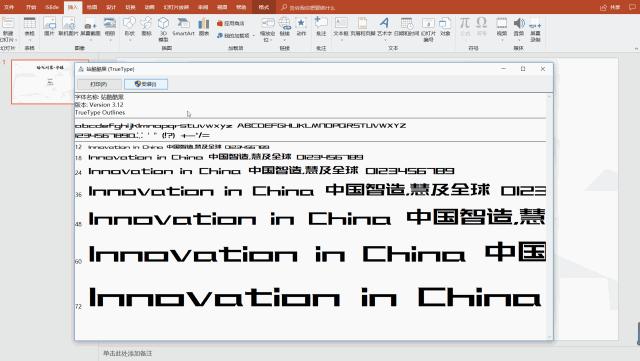Click the 'Tell me what you want' search box
The height and width of the screenshot is (361, 640).
click(x=312, y=7)
